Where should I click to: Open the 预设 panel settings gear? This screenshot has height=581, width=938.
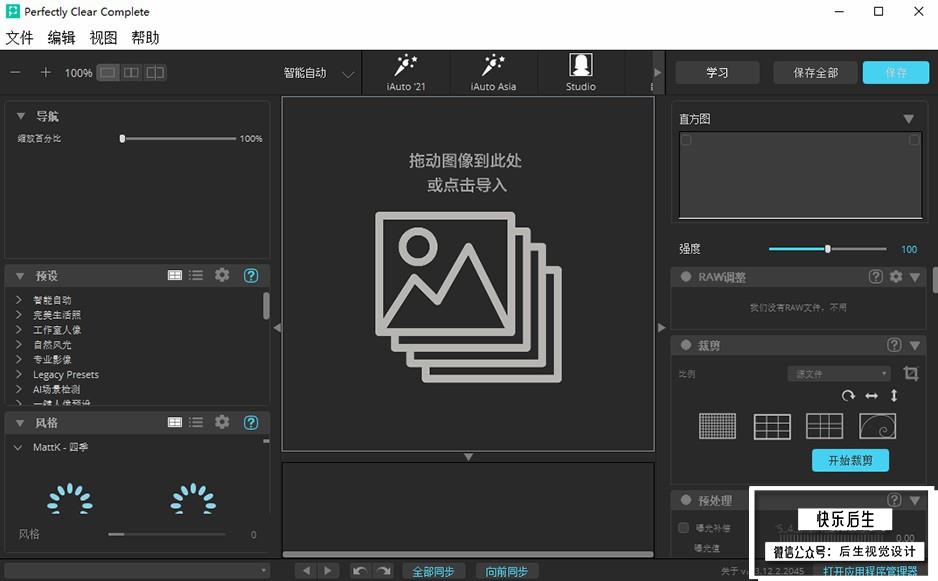point(222,275)
